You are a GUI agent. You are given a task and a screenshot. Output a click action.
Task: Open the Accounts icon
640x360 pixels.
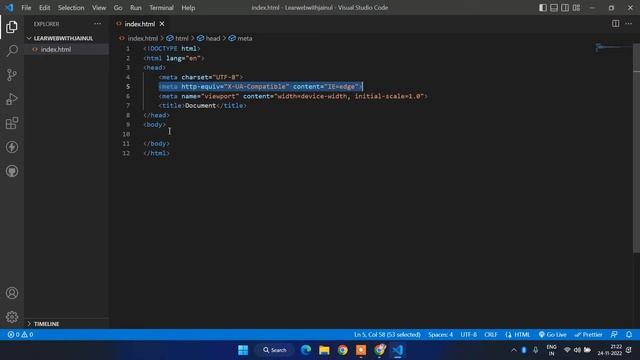tap(12, 293)
